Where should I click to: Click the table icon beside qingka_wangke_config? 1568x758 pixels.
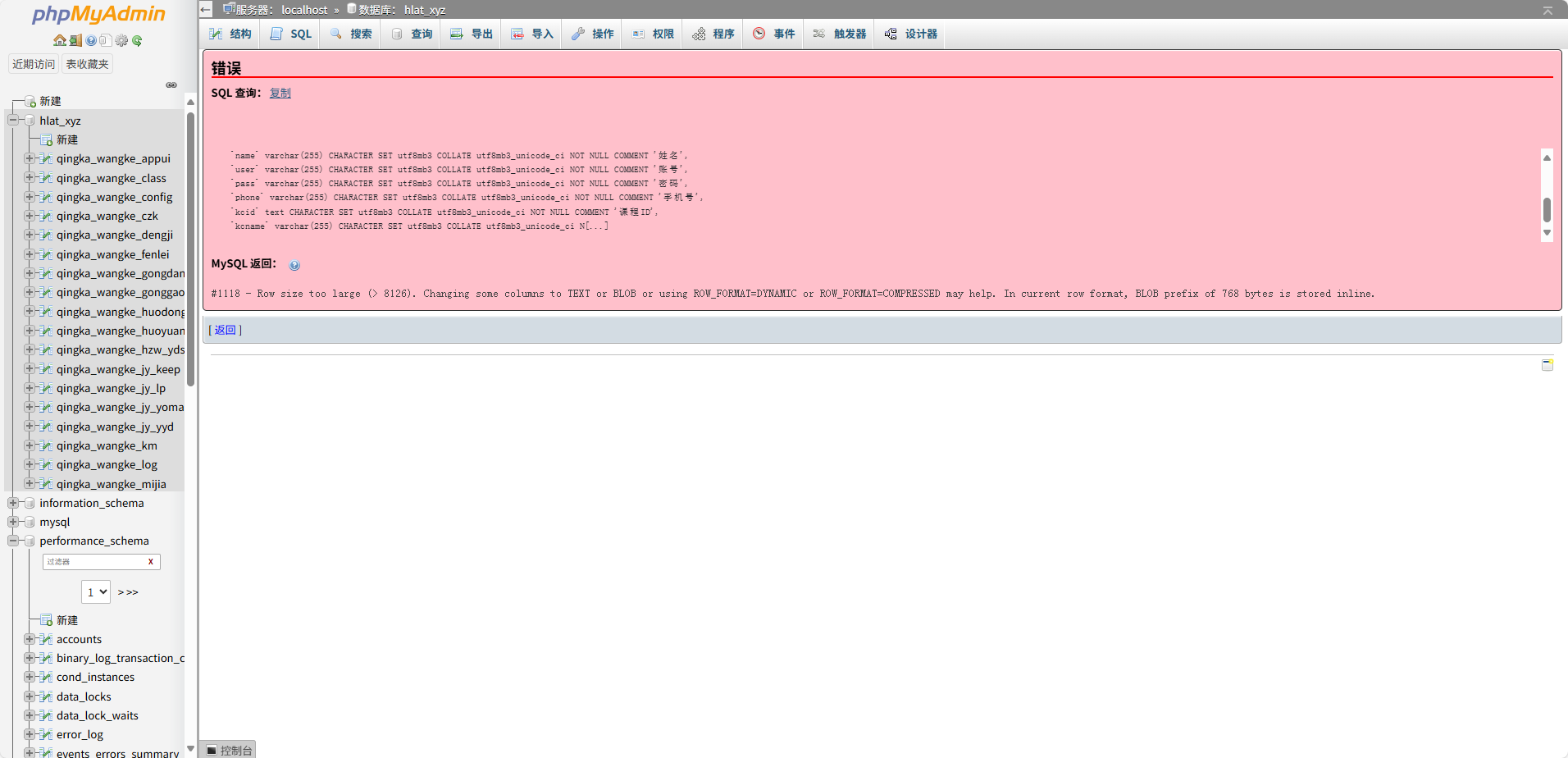[x=46, y=197]
